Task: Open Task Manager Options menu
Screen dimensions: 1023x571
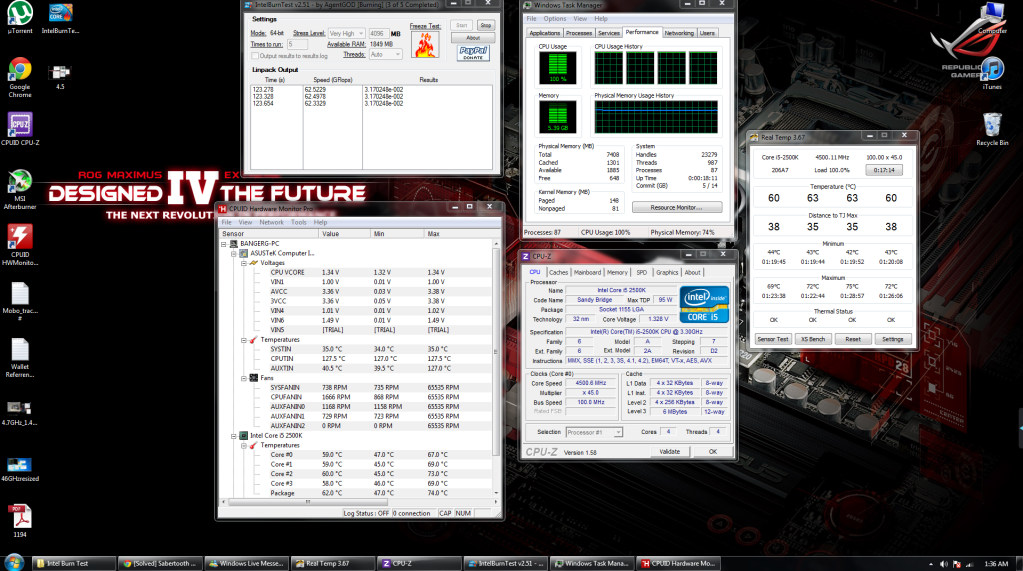Action: point(555,19)
